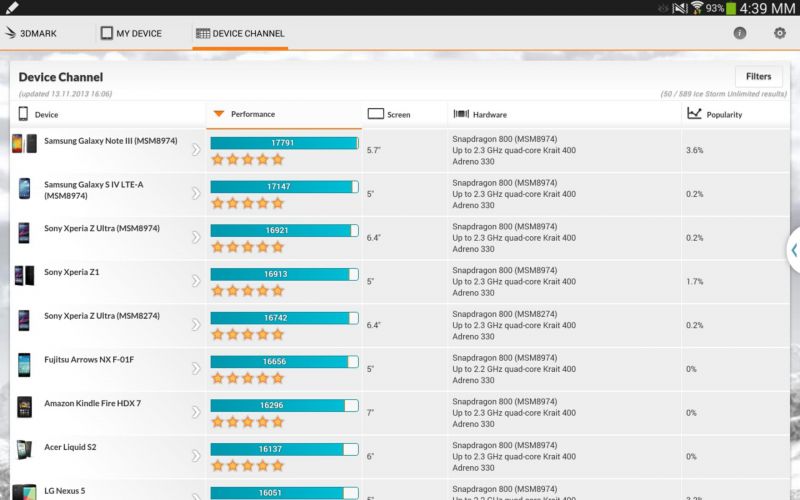The width and height of the screenshot is (800, 500).
Task: Open Fujitsu Arrows NX F-01F name
Action: point(89,360)
